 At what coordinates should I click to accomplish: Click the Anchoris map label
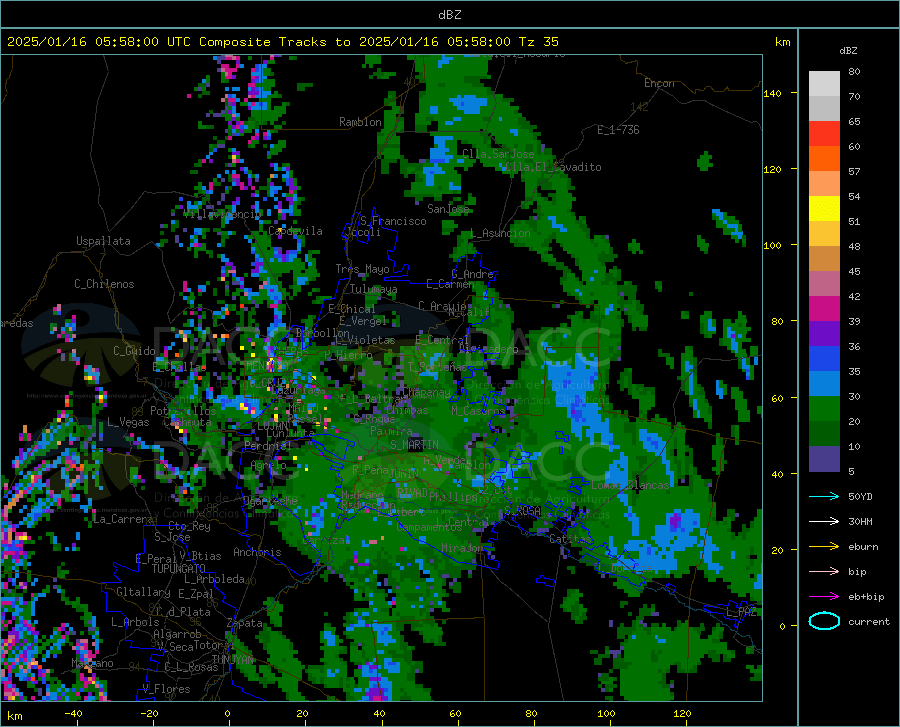coord(257,552)
